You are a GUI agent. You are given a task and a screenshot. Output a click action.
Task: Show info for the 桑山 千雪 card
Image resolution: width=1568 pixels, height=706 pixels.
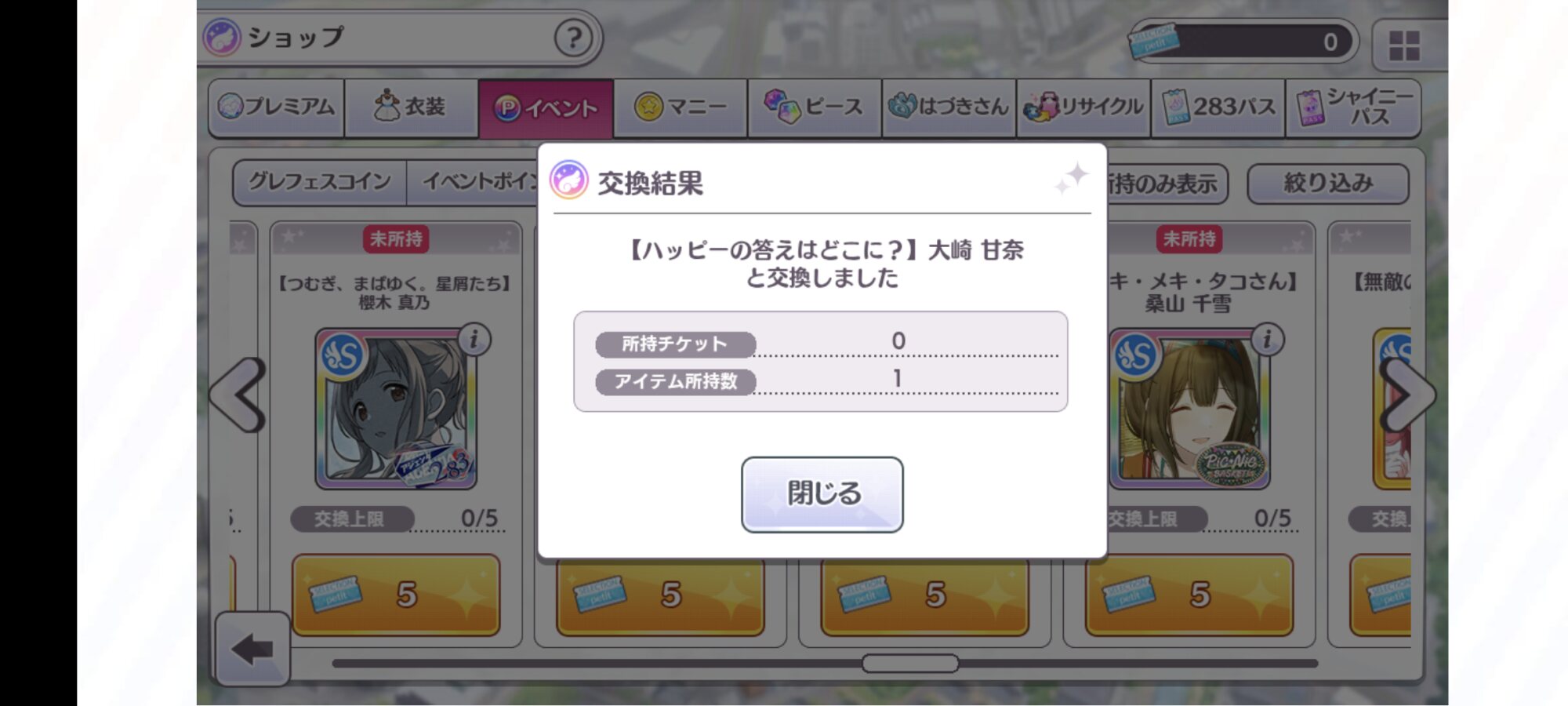point(1267,340)
